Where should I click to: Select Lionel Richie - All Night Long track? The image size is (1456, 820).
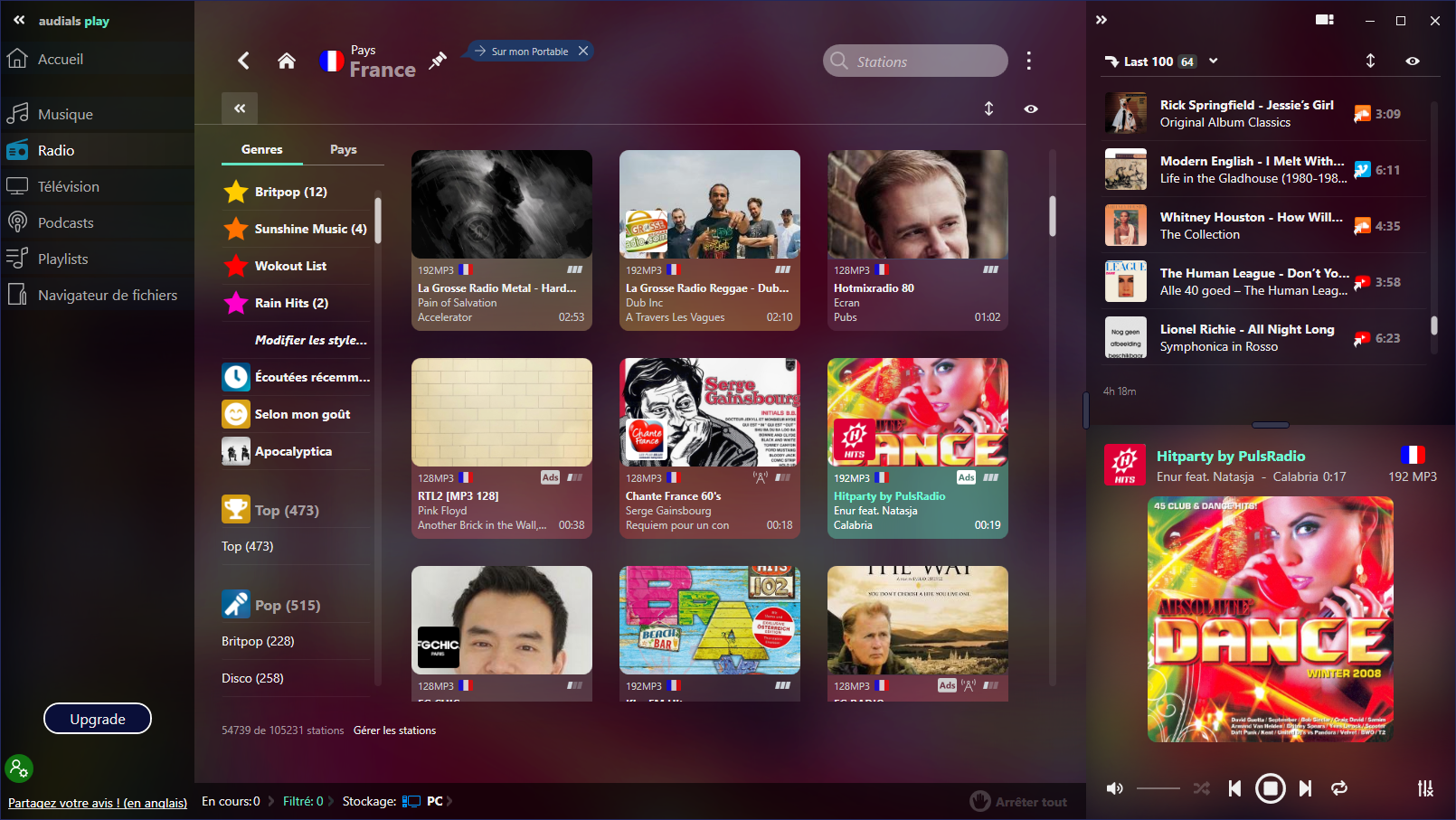(x=1263, y=338)
